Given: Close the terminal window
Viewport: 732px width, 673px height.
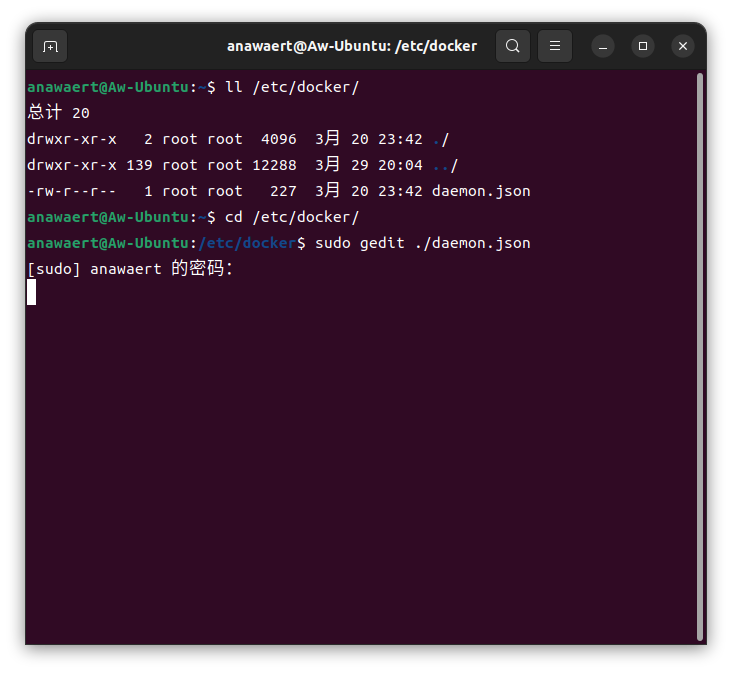Looking at the screenshot, I should (x=683, y=46).
